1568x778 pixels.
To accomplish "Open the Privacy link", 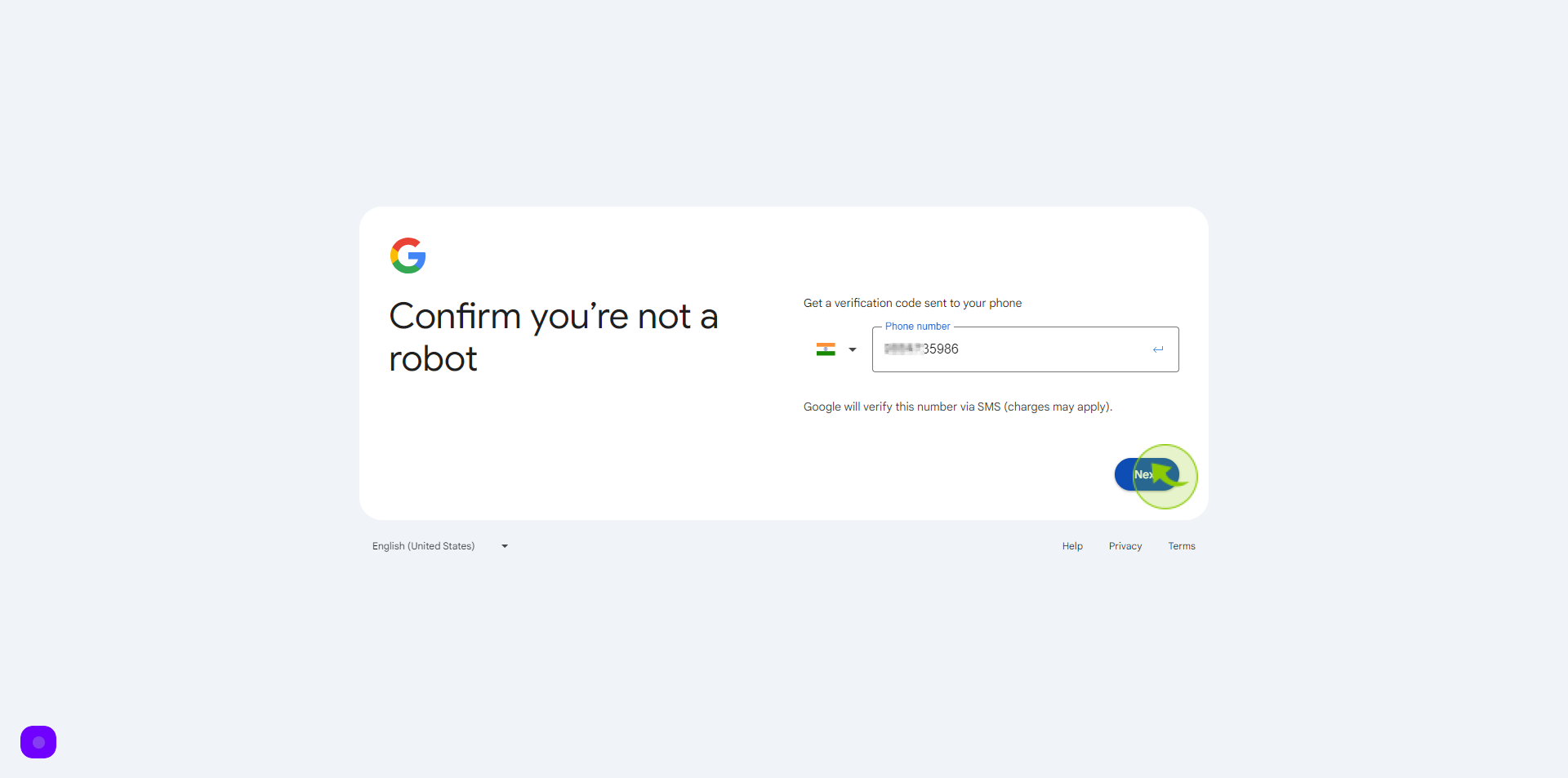I will coord(1125,546).
